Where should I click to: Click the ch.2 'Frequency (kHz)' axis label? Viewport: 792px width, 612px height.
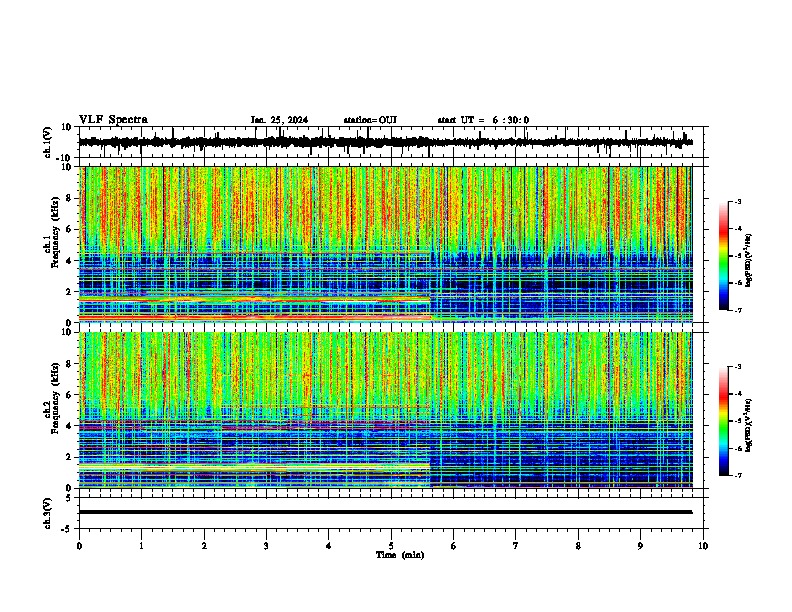pyautogui.click(x=56, y=397)
